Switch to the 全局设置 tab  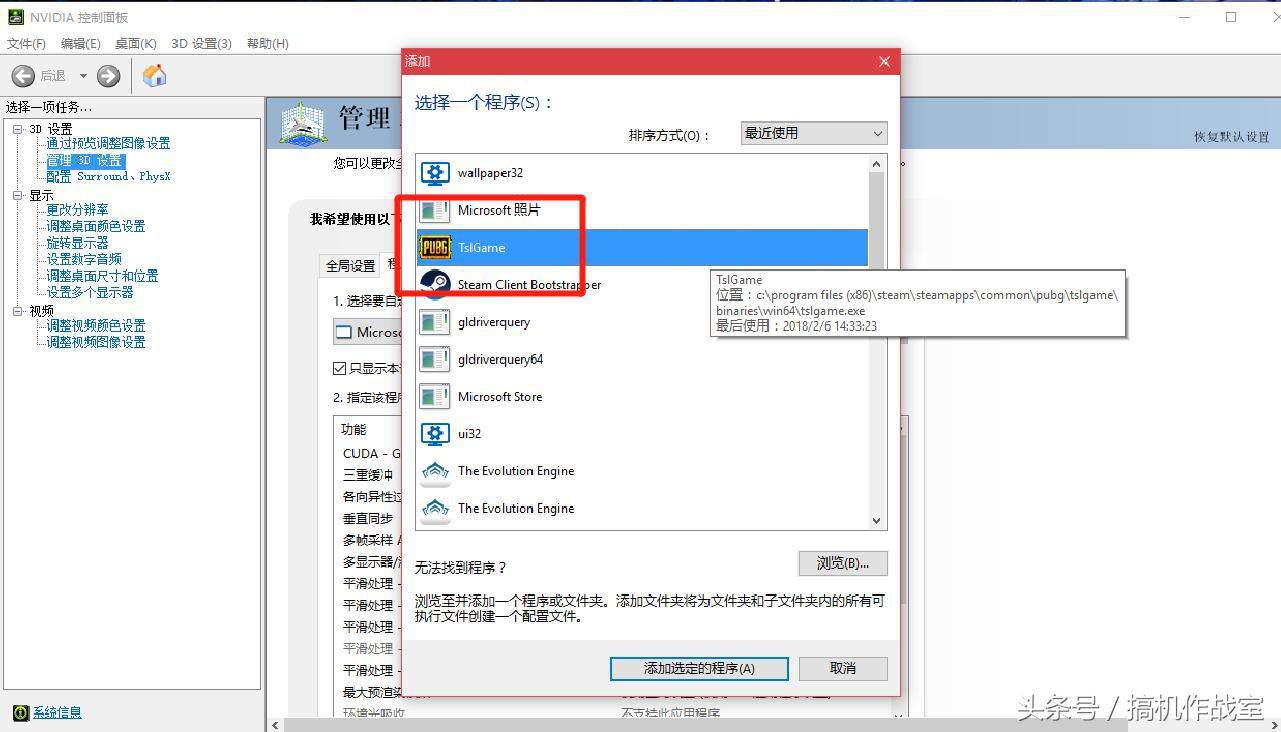pos(352,265)
